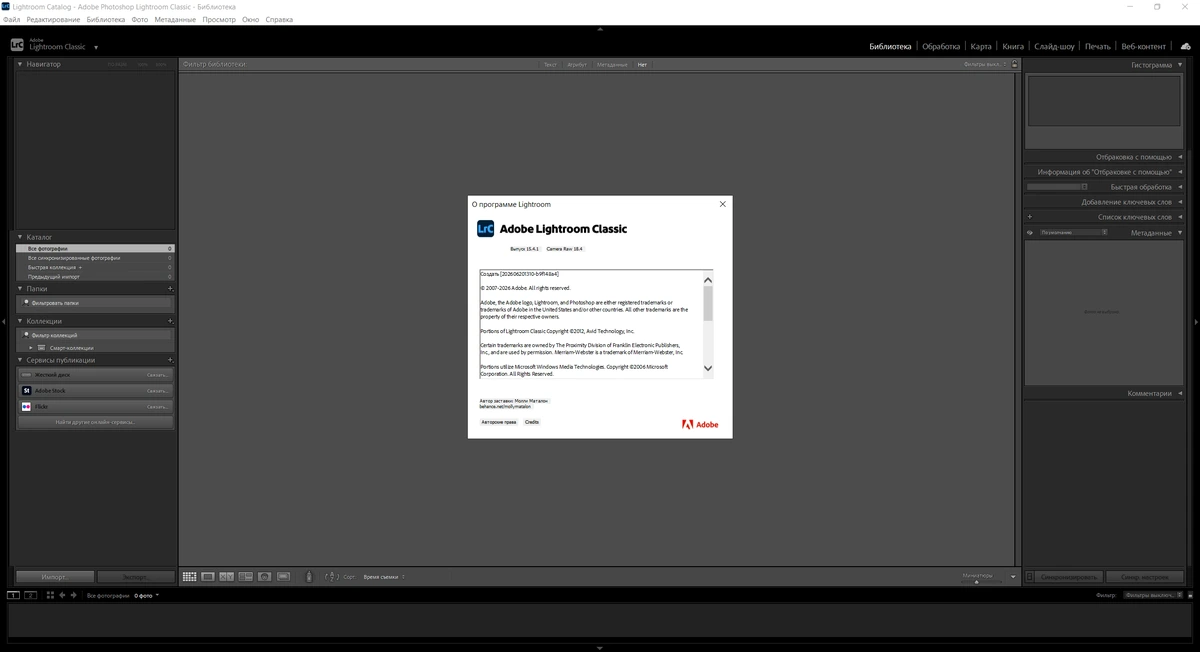Collapse the Сервисы публикации panel
Image resolution: width=1200 pixels, height=652 pixels.
pos(20,360)
